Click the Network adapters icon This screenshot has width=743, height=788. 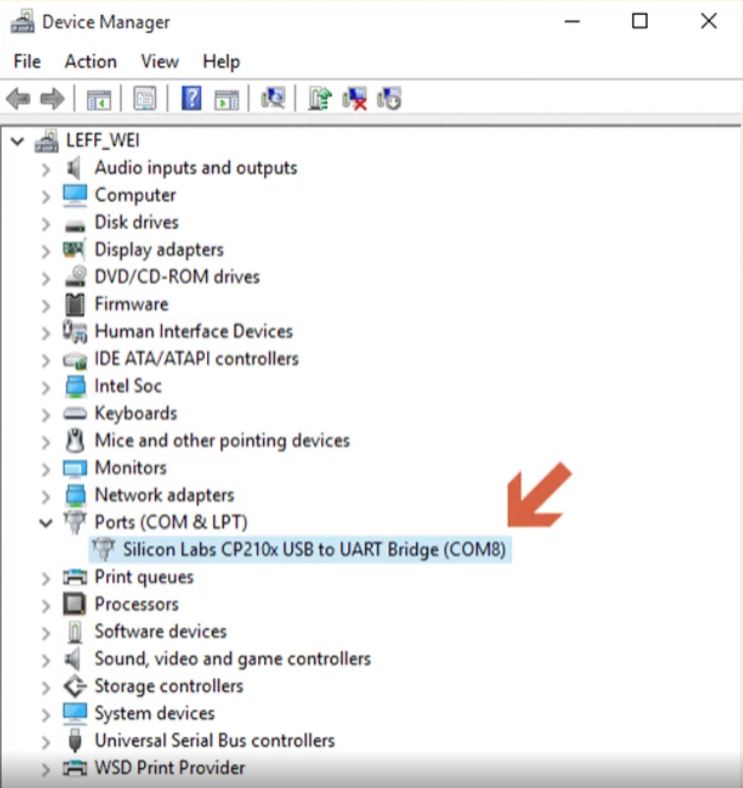click(x=75, y=495)
